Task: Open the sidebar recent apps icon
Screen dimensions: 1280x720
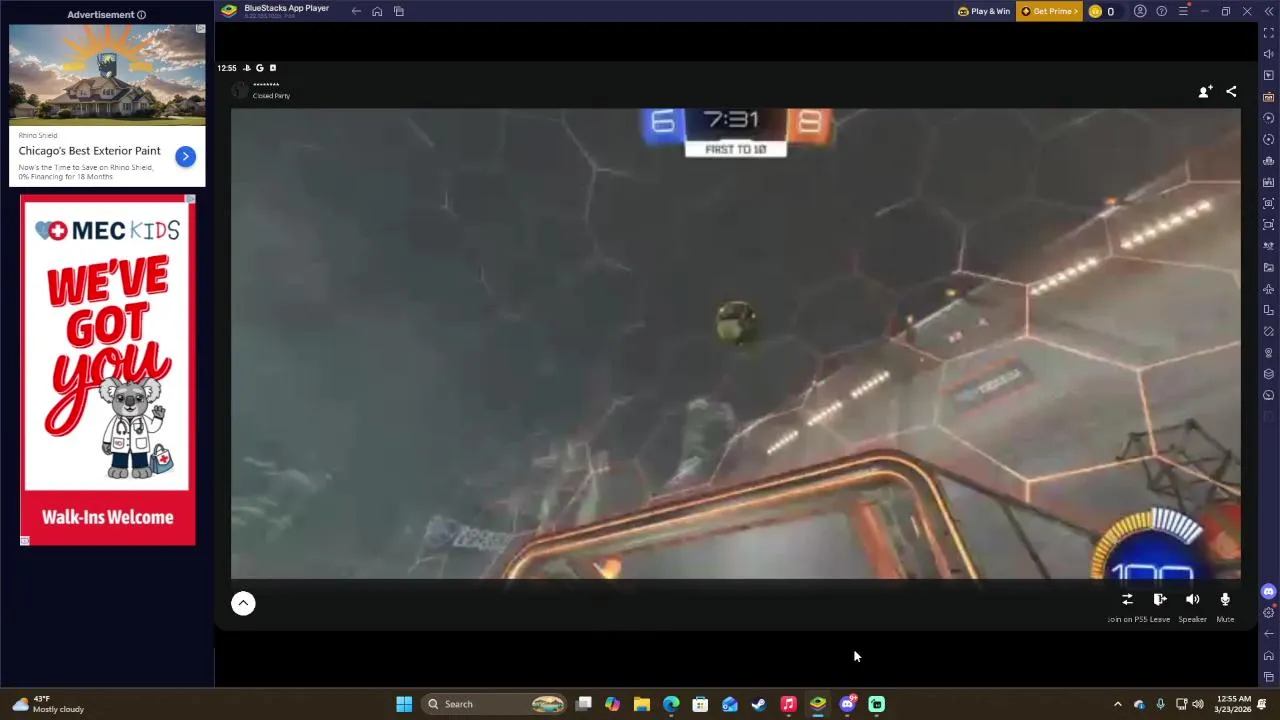Action: 1269,677
